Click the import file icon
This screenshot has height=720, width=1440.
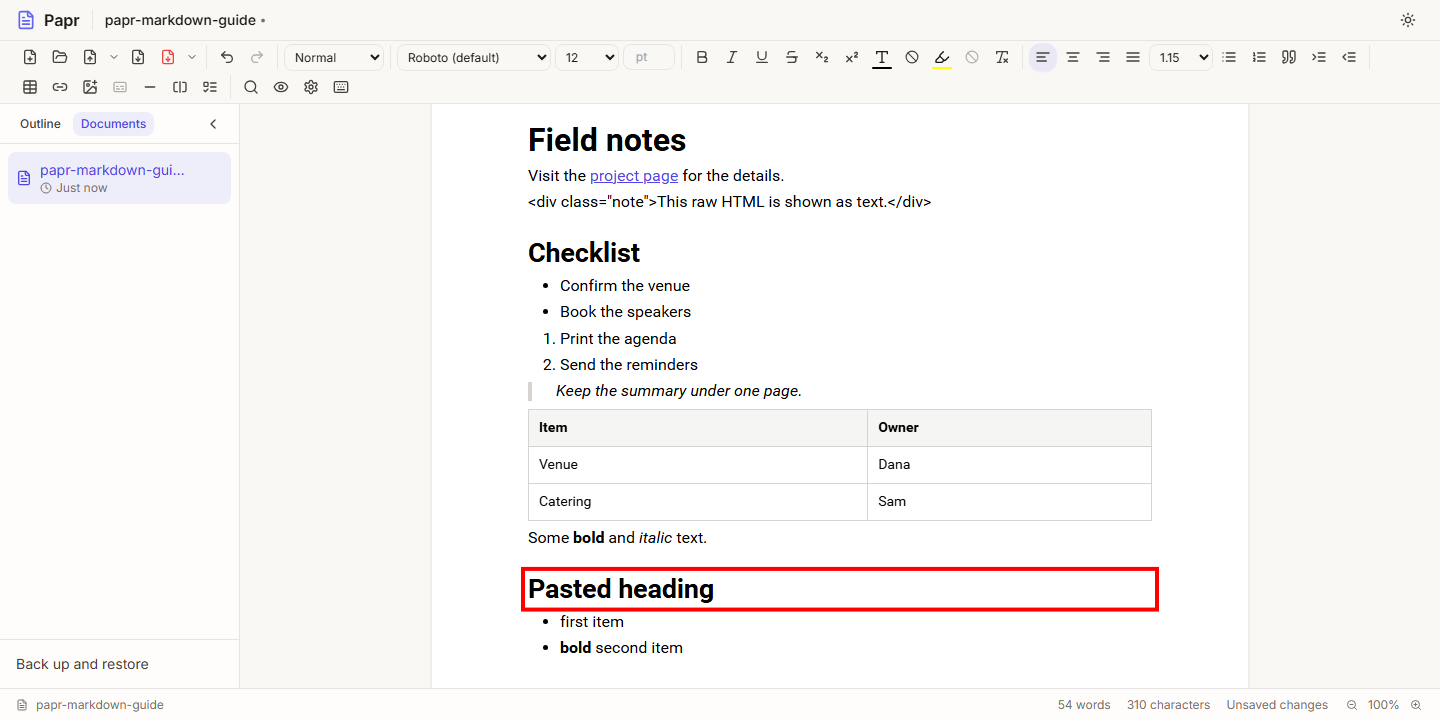coord(90,57)
